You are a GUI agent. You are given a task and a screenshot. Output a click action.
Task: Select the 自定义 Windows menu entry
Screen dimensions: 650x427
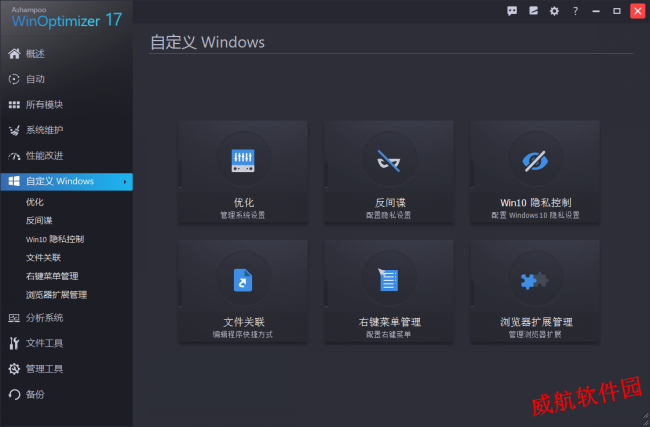tap(67, 182)
